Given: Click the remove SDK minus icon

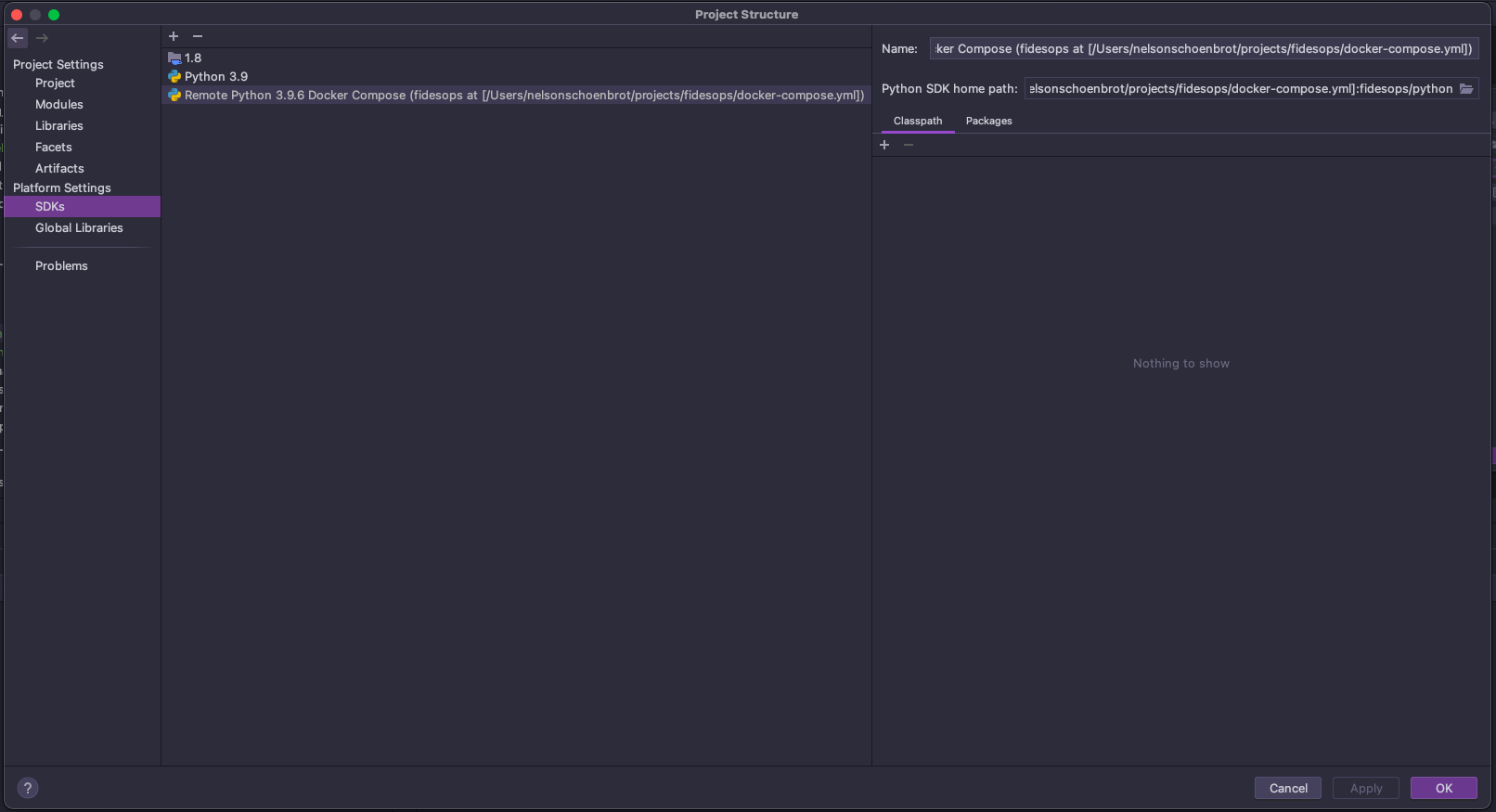Looking at the screenshot, I should pos(198,36).
